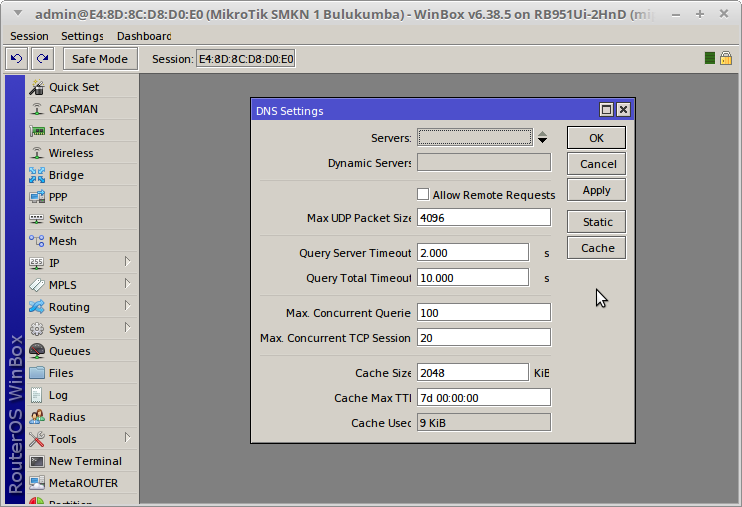Viewport: 742px width, 507px height.
Task: Click the Query Server Timeout field
Action: click(x=473, y=253)
